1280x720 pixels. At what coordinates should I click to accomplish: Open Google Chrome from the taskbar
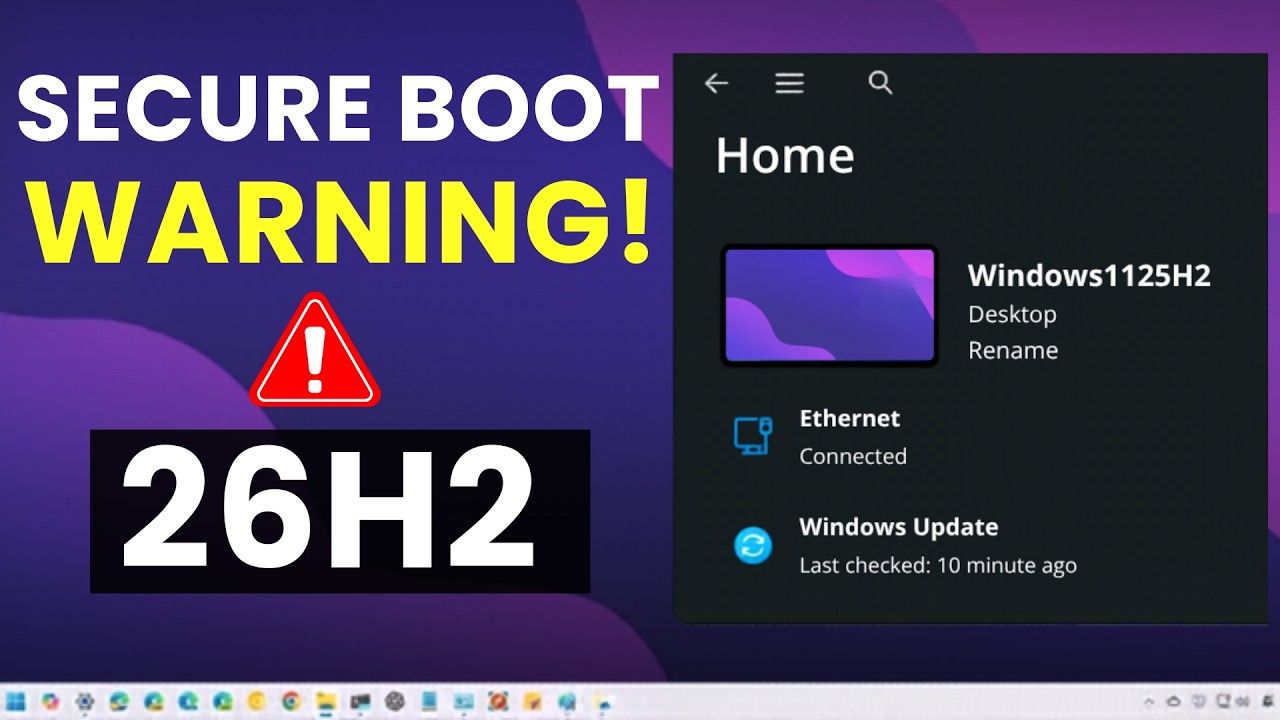click(x=291, y=702)
